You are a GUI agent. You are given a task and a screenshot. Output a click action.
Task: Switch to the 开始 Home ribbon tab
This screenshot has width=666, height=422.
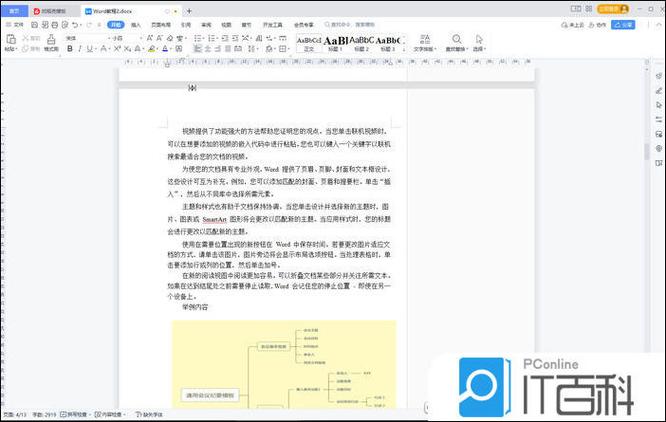pyautogui.click(x=116, y=25)
